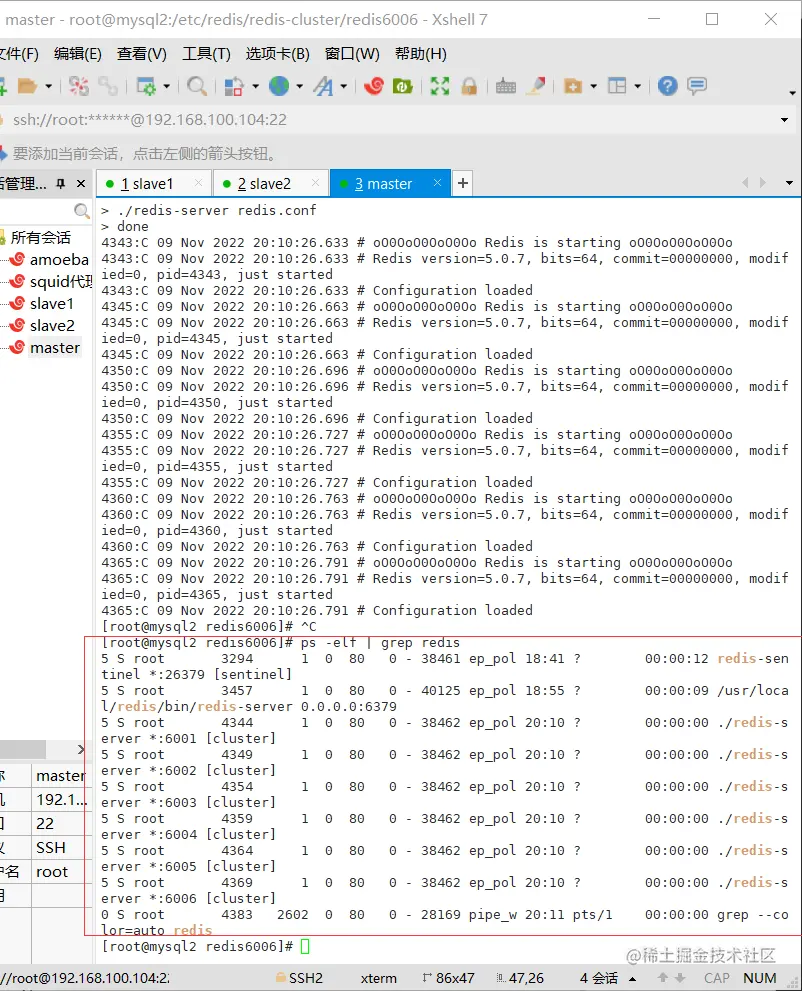Click the session manager search icon

click(82, 211)
